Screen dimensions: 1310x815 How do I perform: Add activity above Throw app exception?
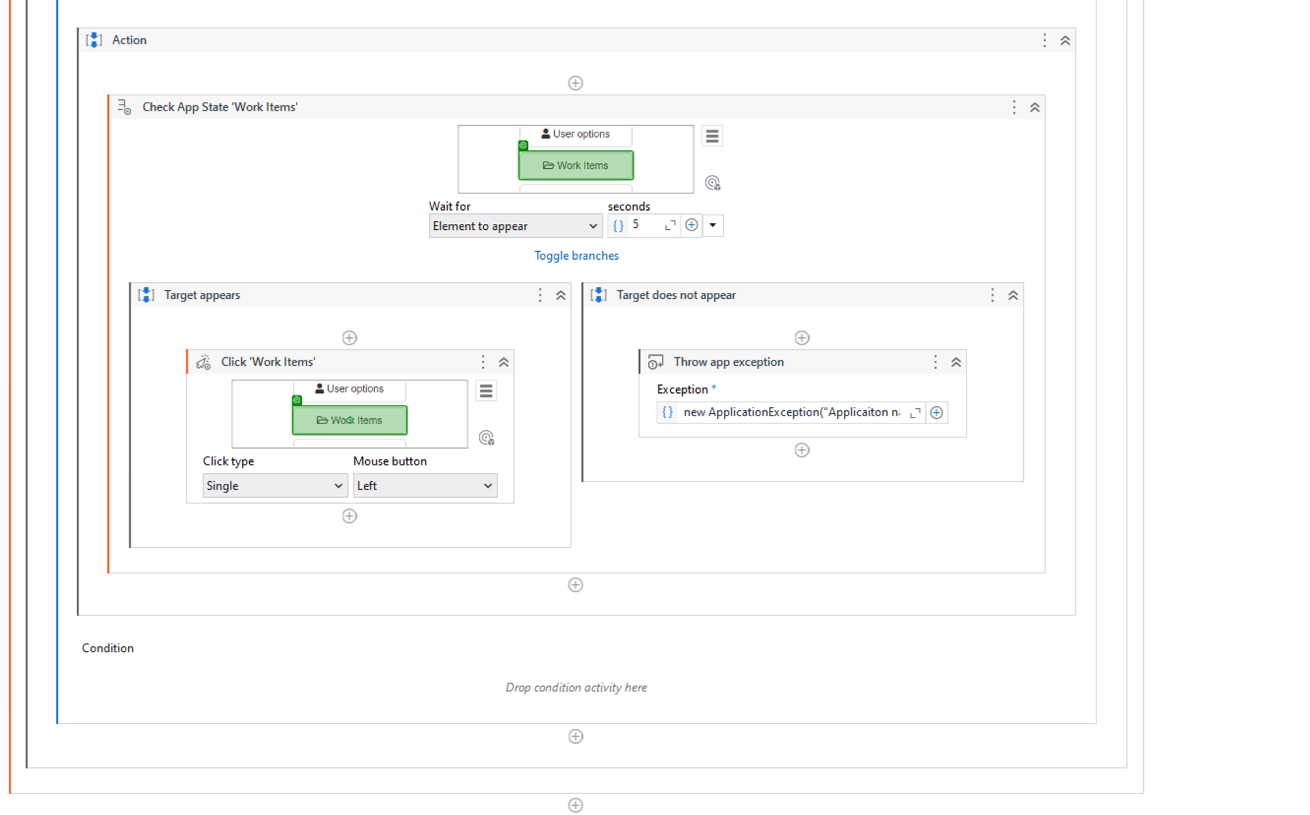pyautogui.click(x=801, y=338)
